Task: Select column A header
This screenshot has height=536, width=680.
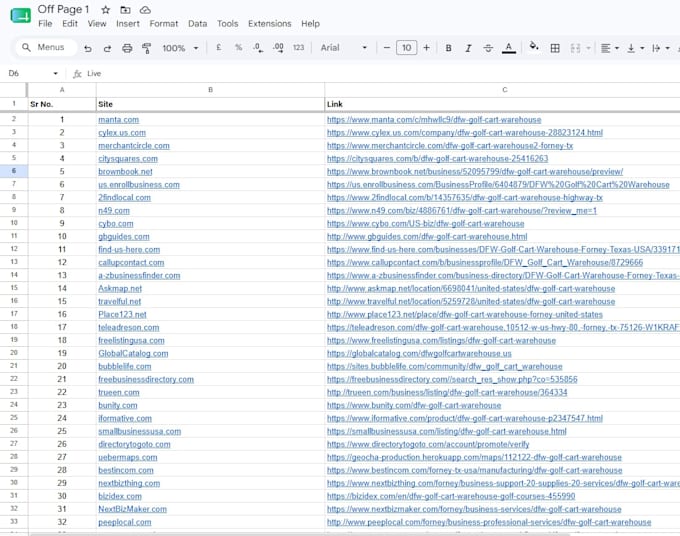Action: click(62, 90)
